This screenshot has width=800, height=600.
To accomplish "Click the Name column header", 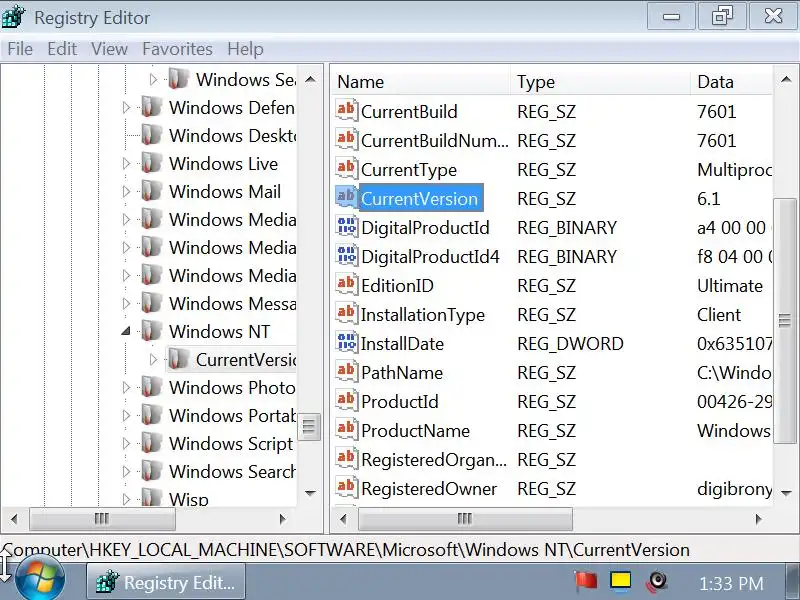I will (421, 82).
